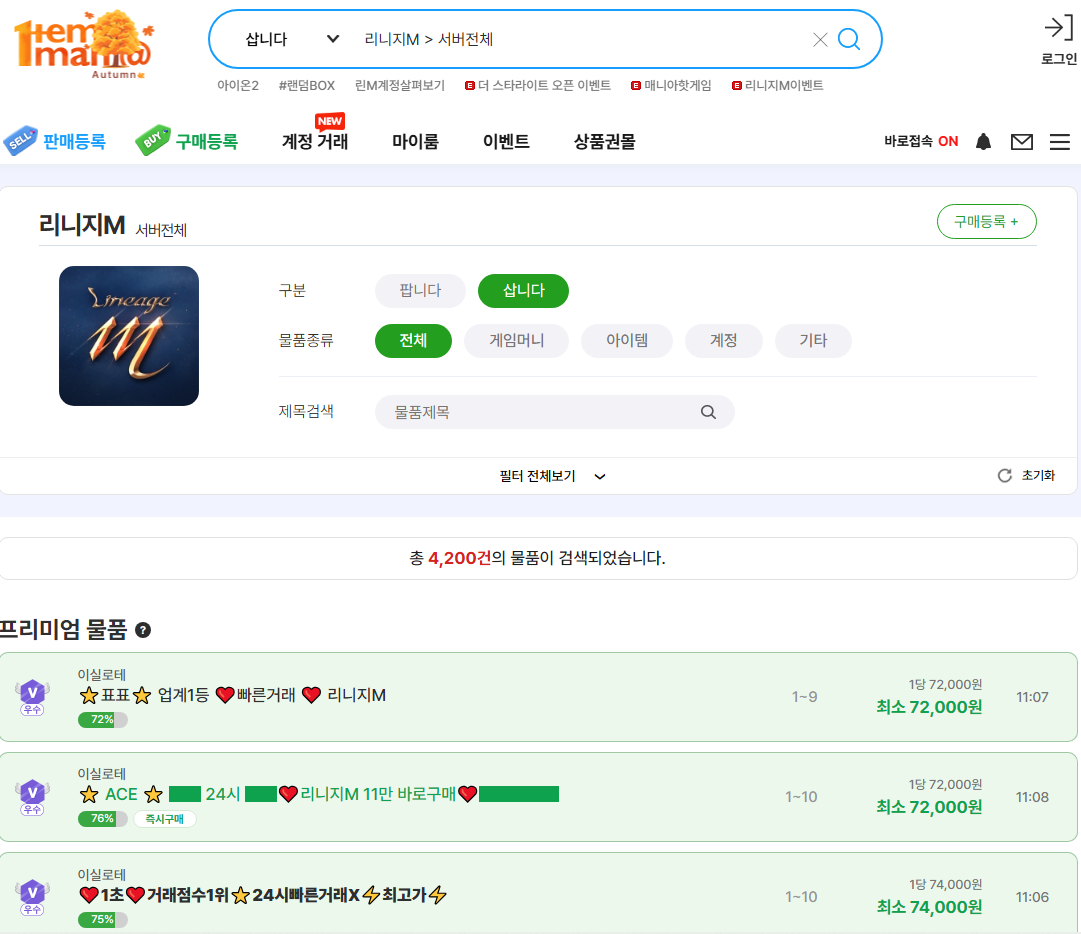Click the Lineage M game thumbnail

click(x=129, y=336)
